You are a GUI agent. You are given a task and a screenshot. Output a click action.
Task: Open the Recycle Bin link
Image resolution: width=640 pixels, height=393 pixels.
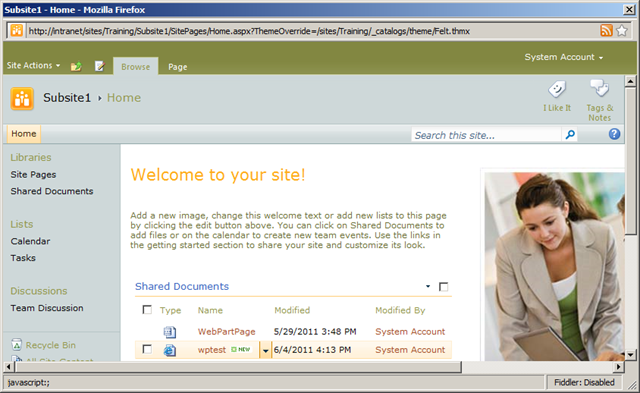[51, 345]
